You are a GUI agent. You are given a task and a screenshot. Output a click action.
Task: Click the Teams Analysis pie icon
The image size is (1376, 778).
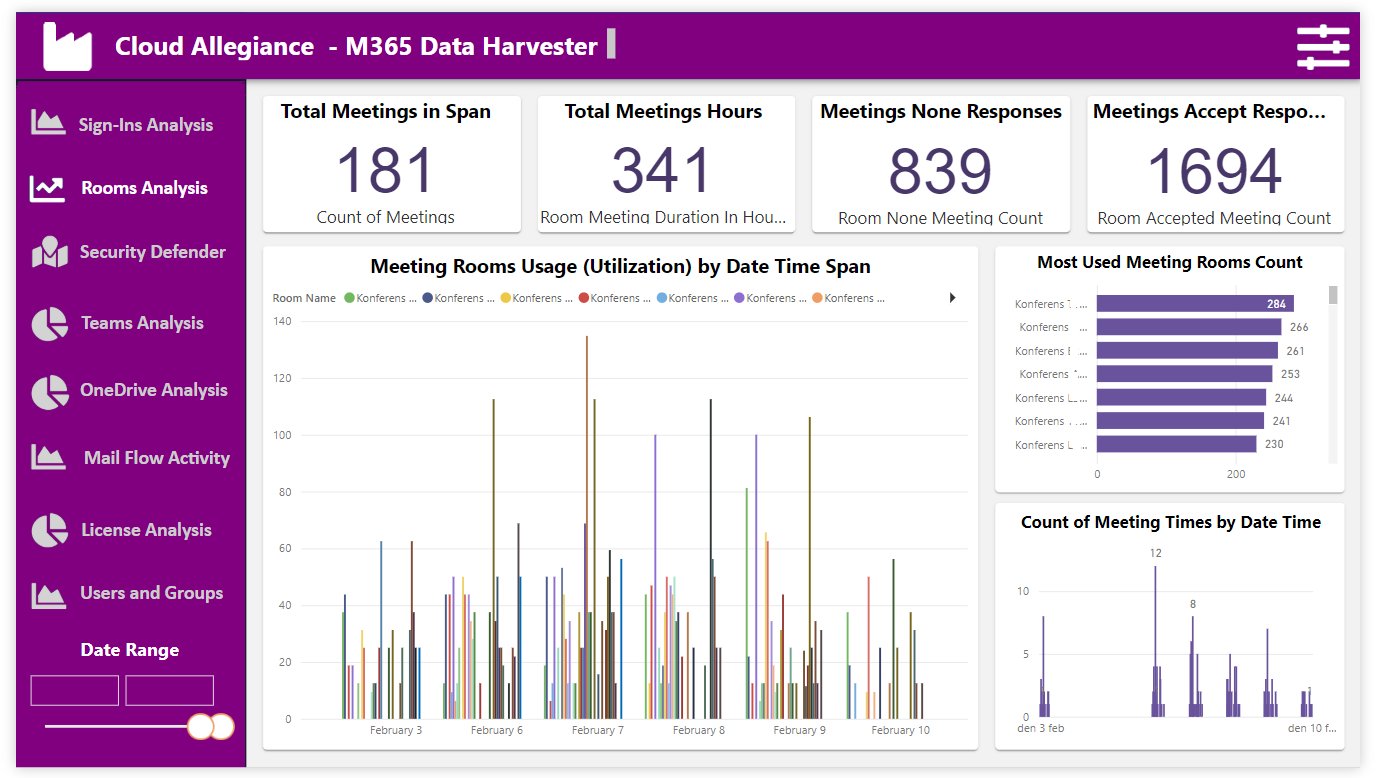[x=49, y=324]
